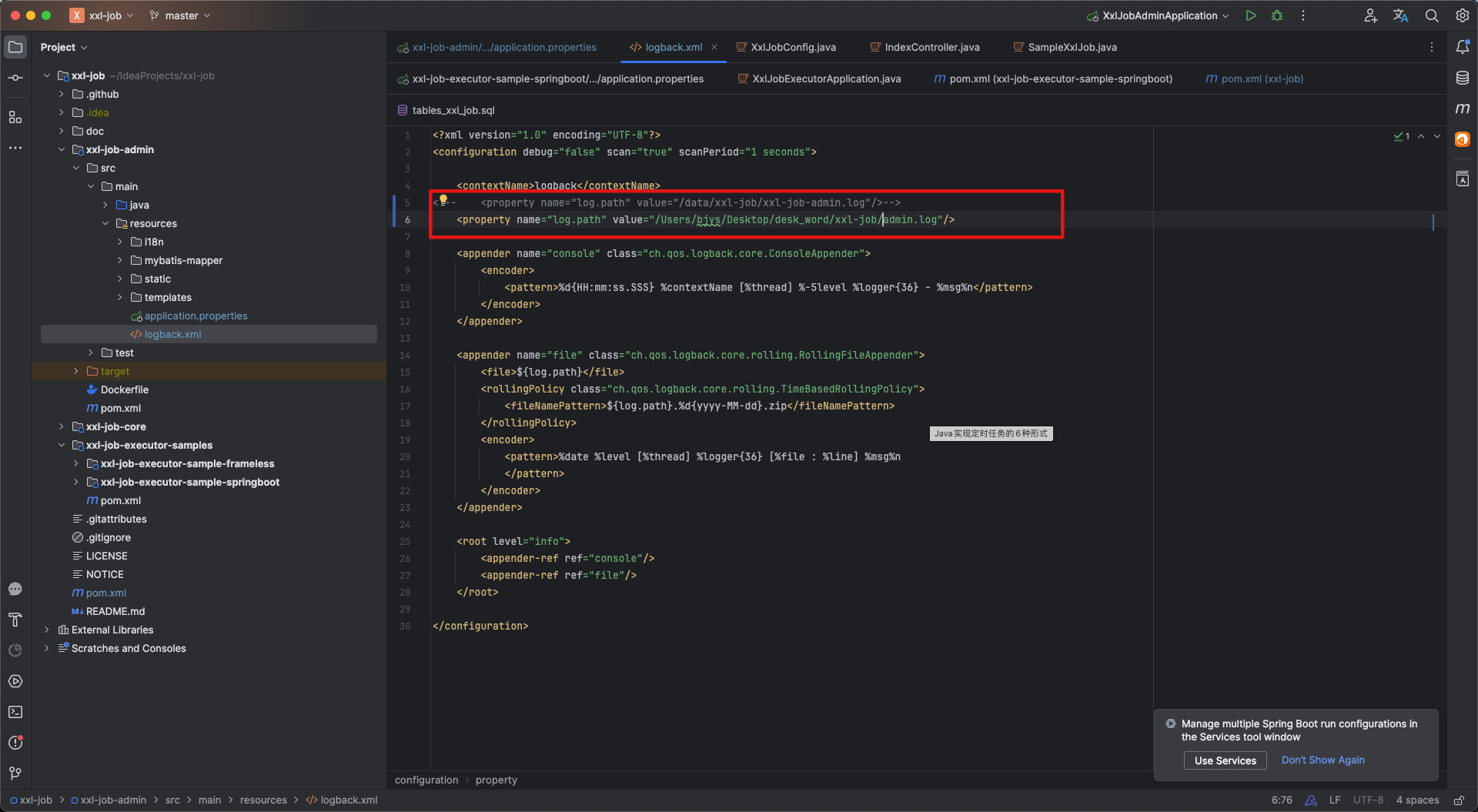The image size is (1478, 812).
Task: Open Code With Me user icon
Action: click(x=1370, y=15)
